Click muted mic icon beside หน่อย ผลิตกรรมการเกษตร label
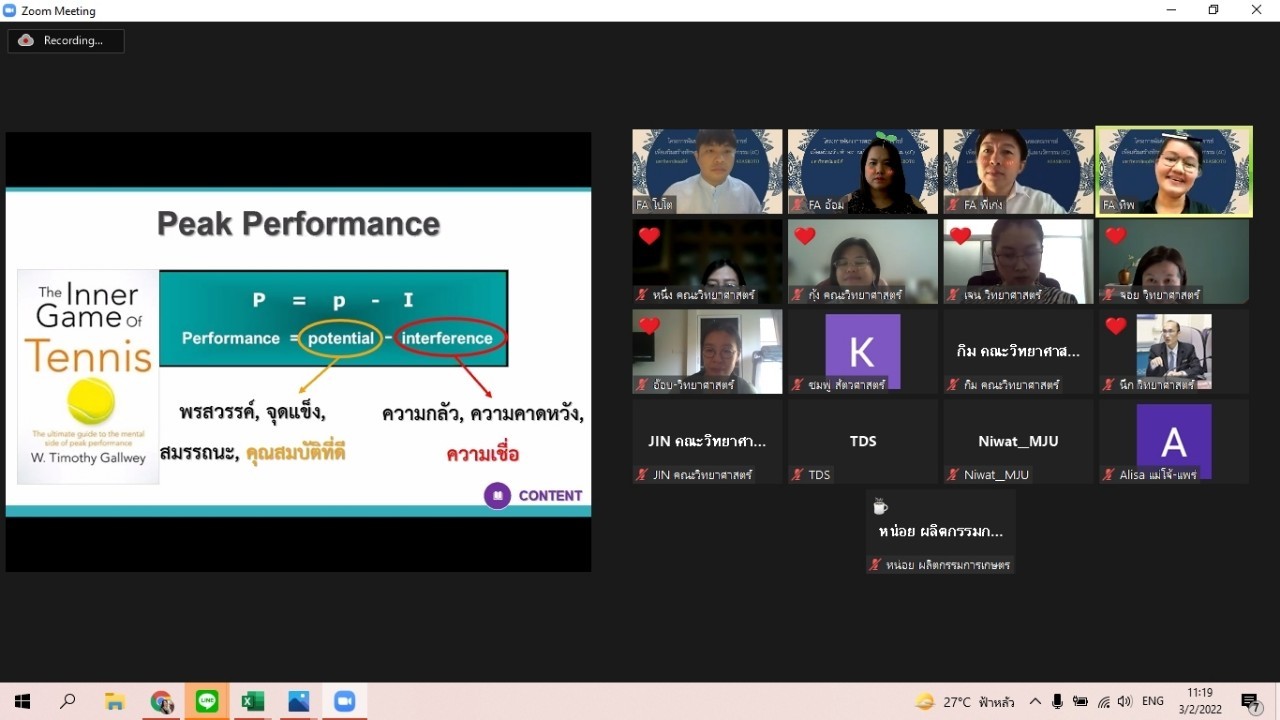1280x720 pixels. pyautogui.click(x=876, y=565)
